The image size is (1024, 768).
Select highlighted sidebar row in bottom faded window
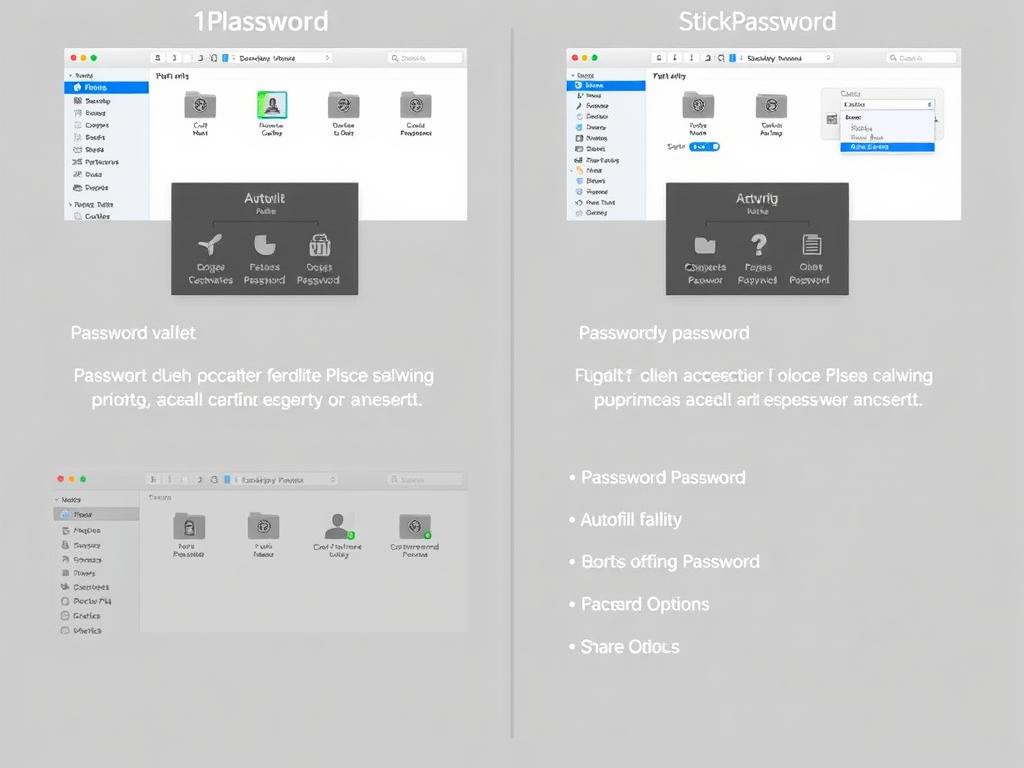pos(96,515)
